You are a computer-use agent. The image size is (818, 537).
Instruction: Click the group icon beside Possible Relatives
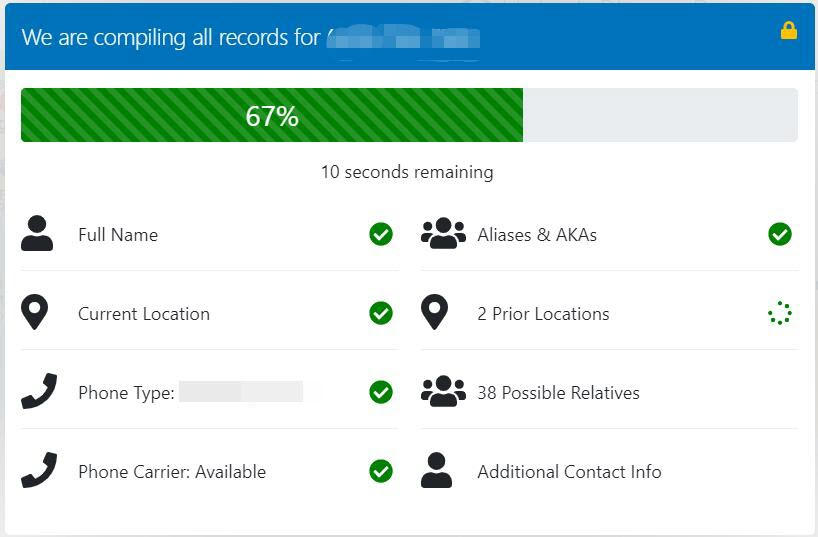443,391
